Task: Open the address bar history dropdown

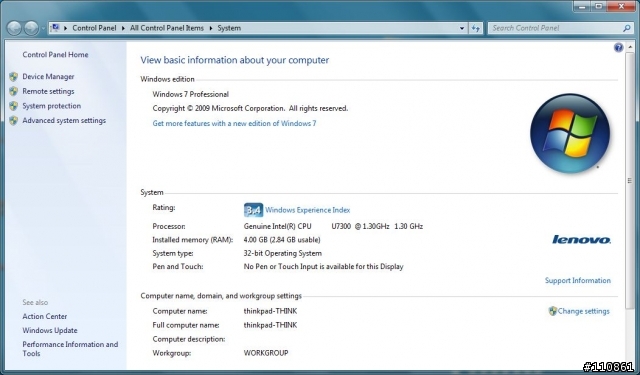Action: tap(462, 28)
